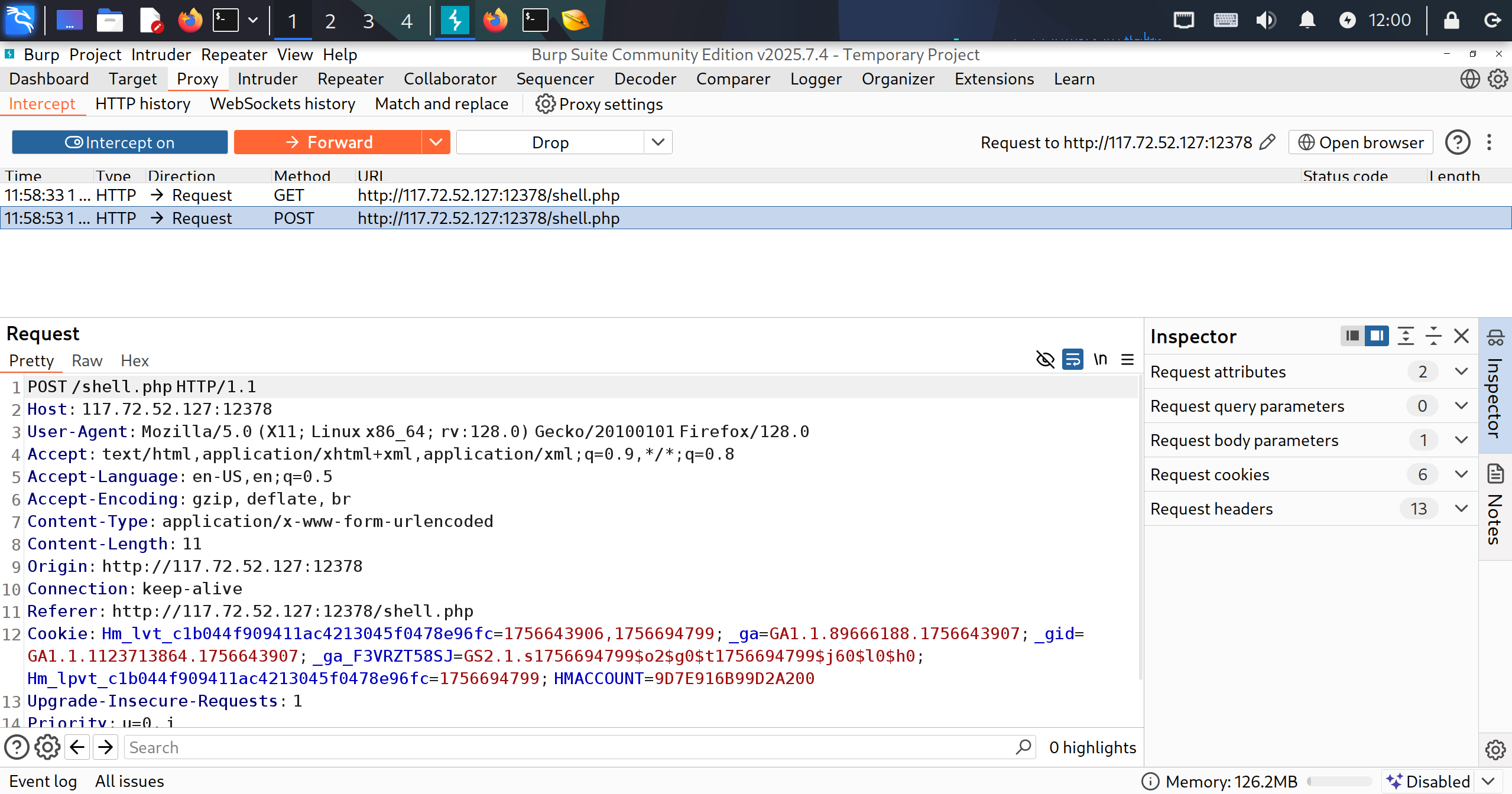This screenshot has height=794, width=1512.
Task: Click the help question-mark icon beside Open browser
Action: [1458, 142]
